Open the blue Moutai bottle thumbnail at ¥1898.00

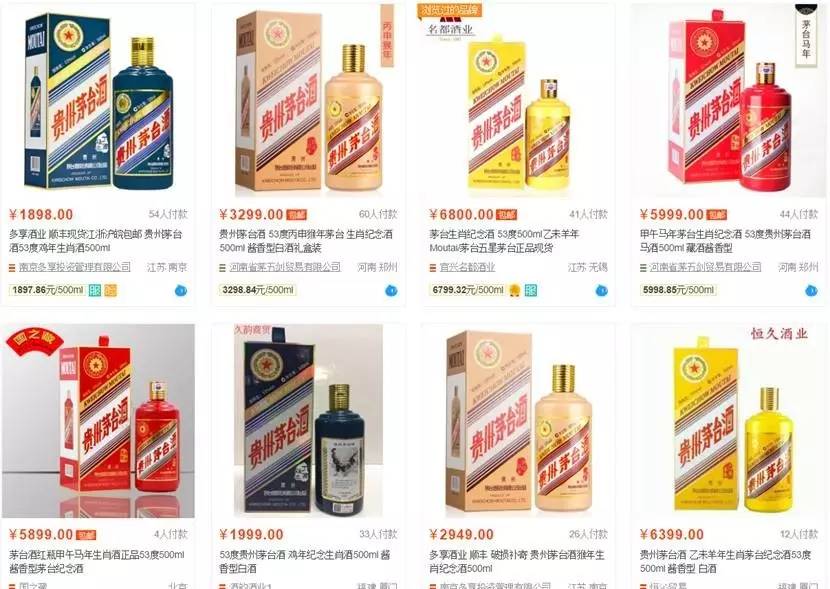98,101
